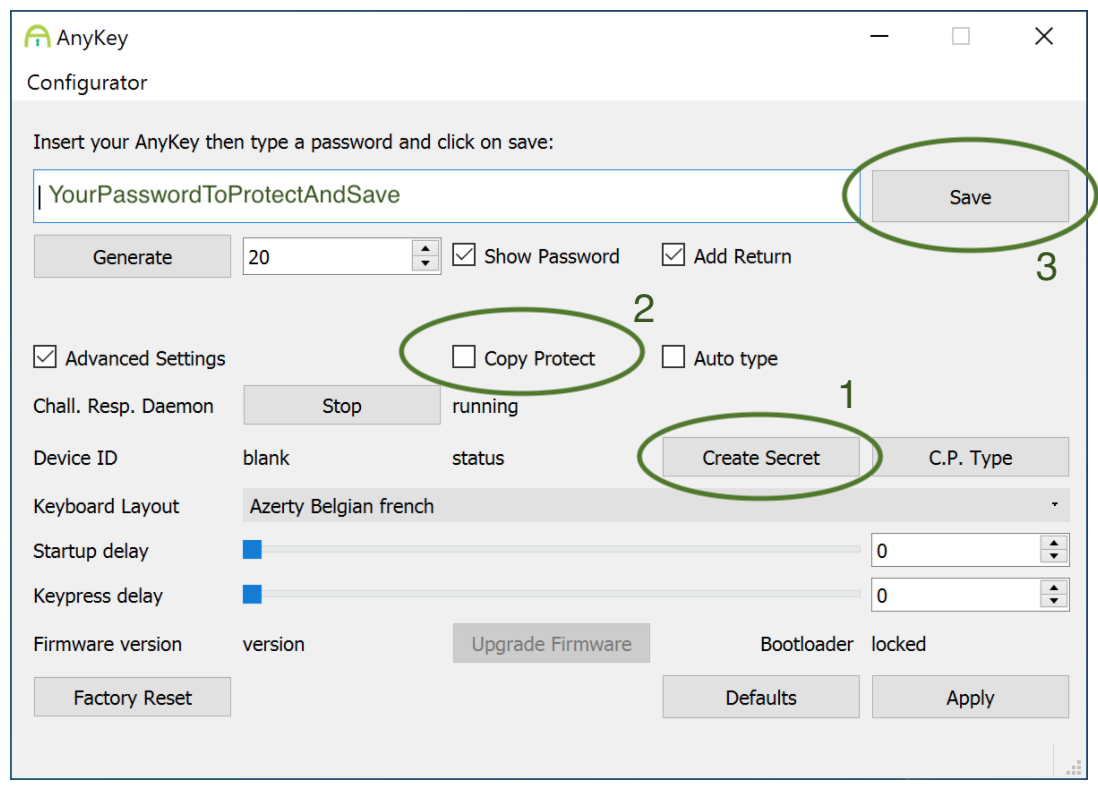Click the Factory Reset button
1098x788 pixels.
(x=132, y=698)
